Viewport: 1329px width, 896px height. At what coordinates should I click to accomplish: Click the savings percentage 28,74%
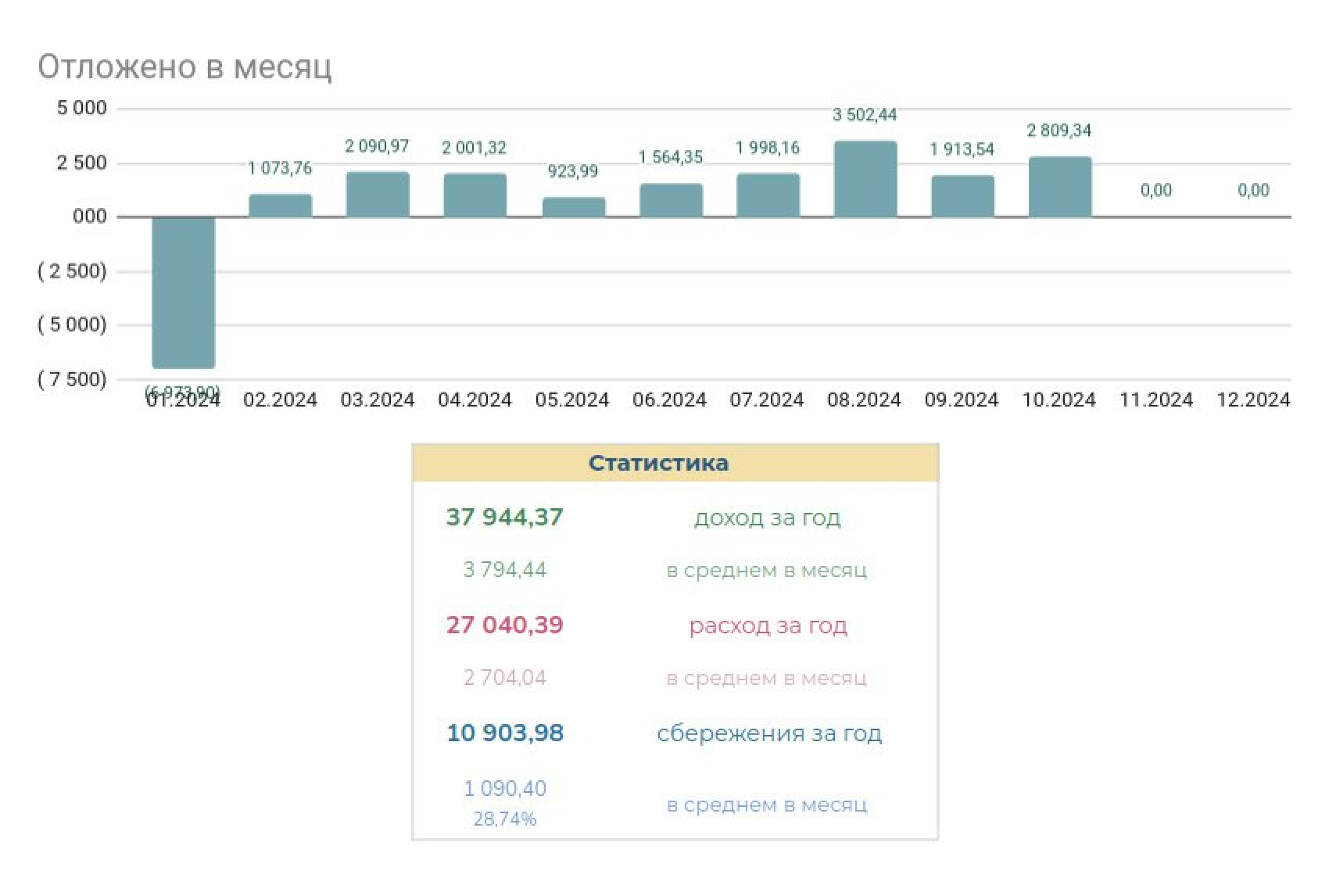click(505, 819)
